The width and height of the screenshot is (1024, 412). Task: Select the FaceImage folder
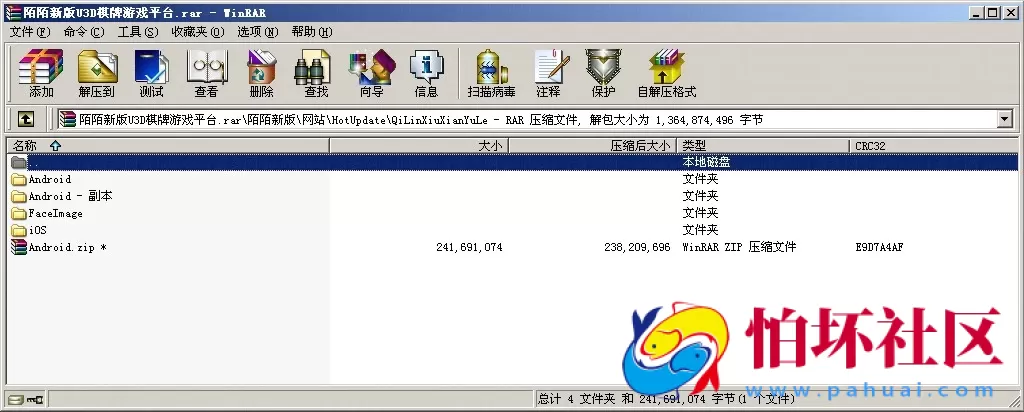55,213
